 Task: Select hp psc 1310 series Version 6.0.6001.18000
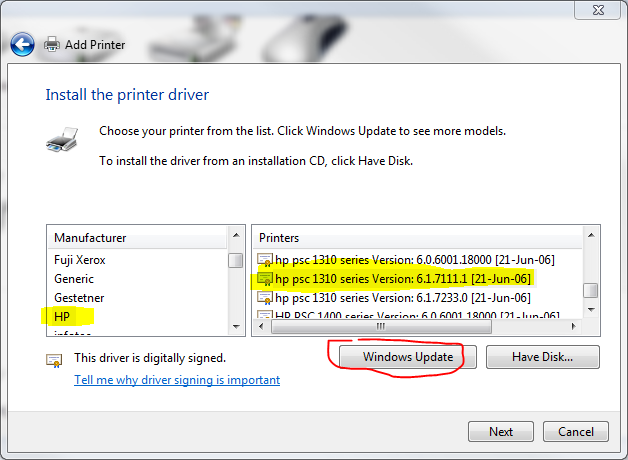415,260
